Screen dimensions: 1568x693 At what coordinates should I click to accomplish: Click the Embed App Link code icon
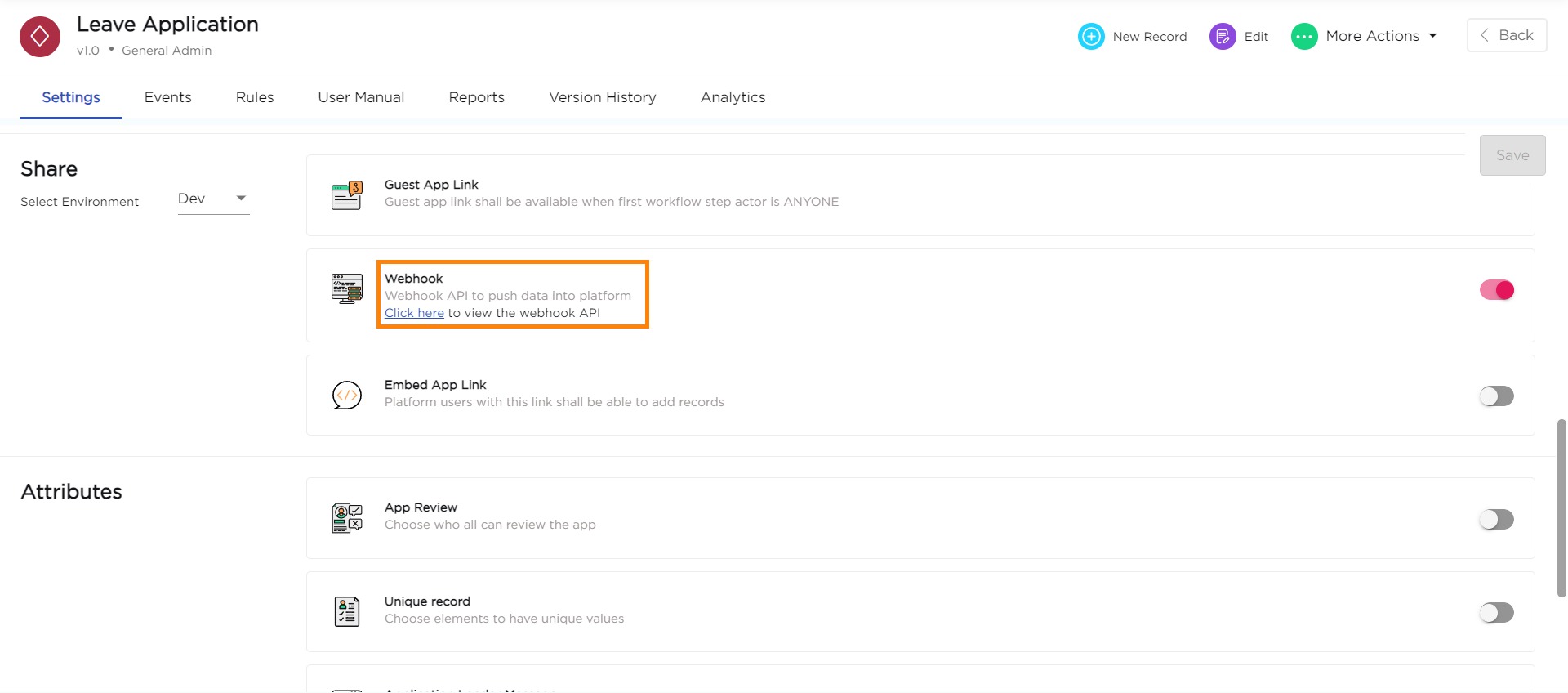347,396
